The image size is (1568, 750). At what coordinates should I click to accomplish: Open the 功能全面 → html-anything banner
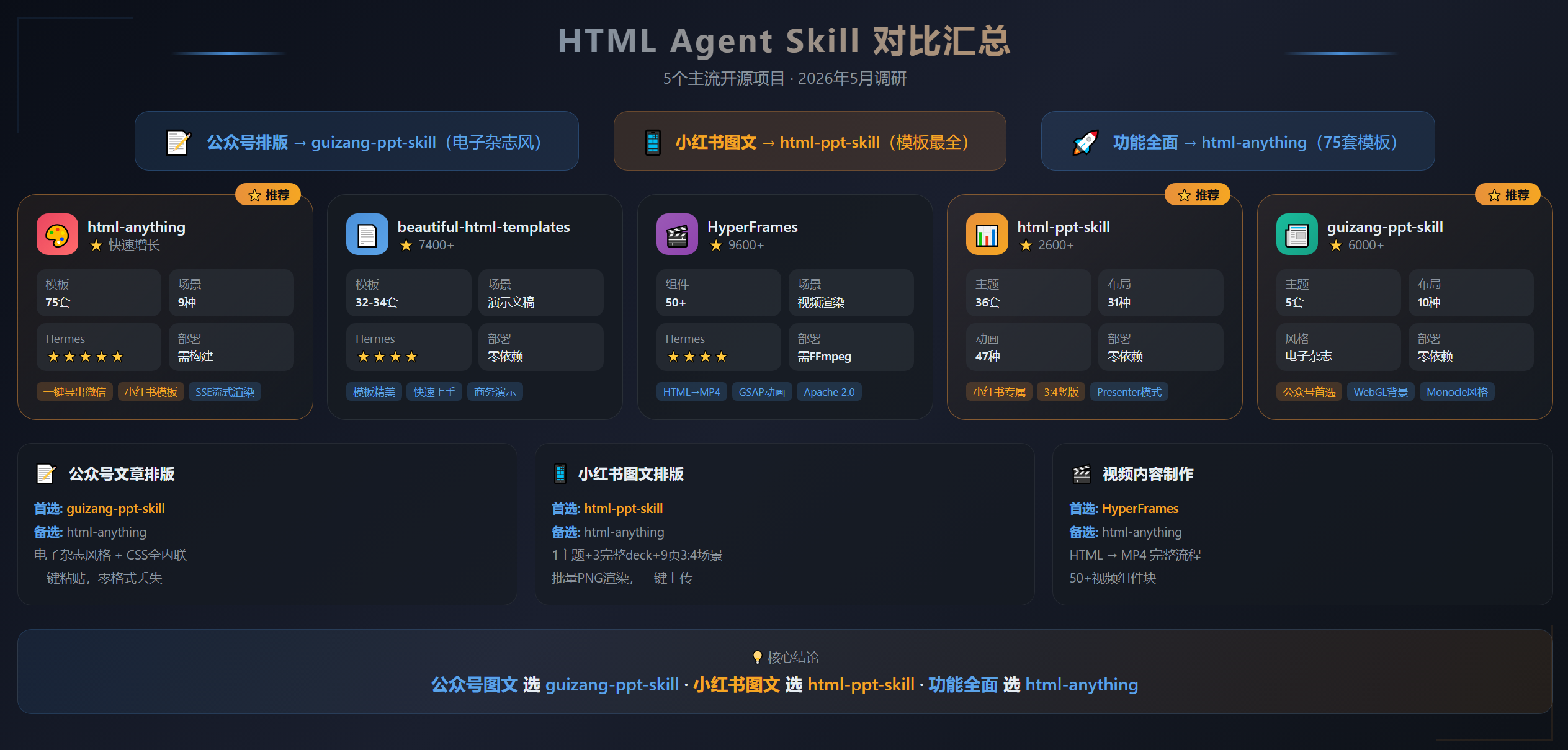1238,141
